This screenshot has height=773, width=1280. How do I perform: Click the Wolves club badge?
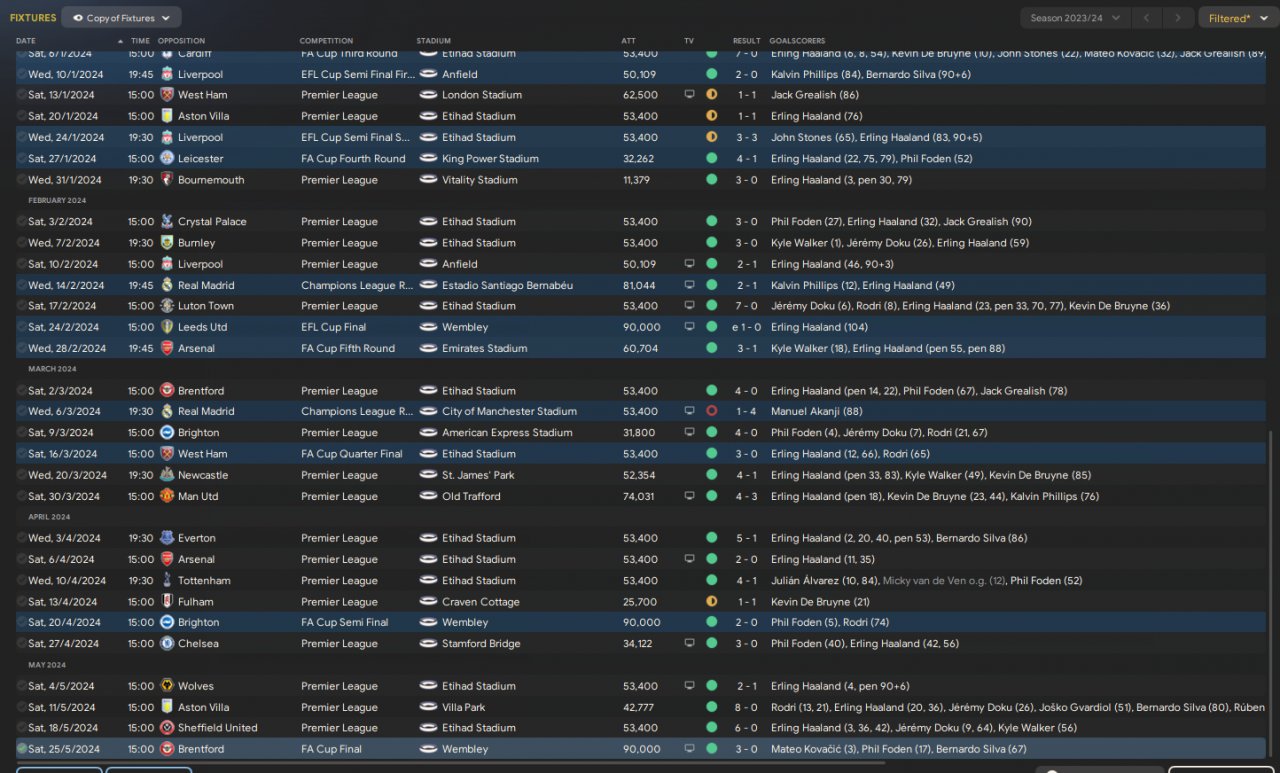click(167, 686)
